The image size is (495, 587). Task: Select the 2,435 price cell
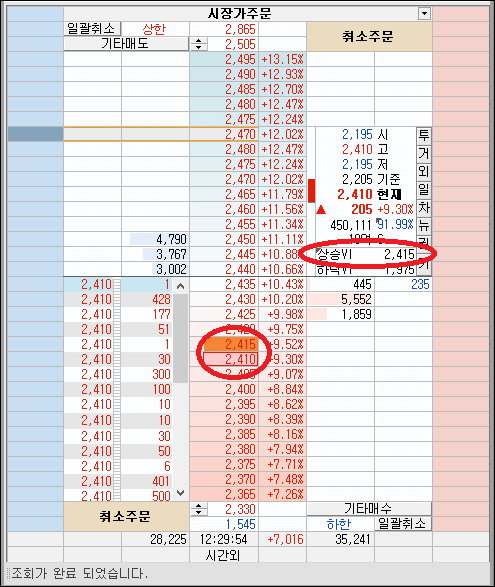[224, 285]
